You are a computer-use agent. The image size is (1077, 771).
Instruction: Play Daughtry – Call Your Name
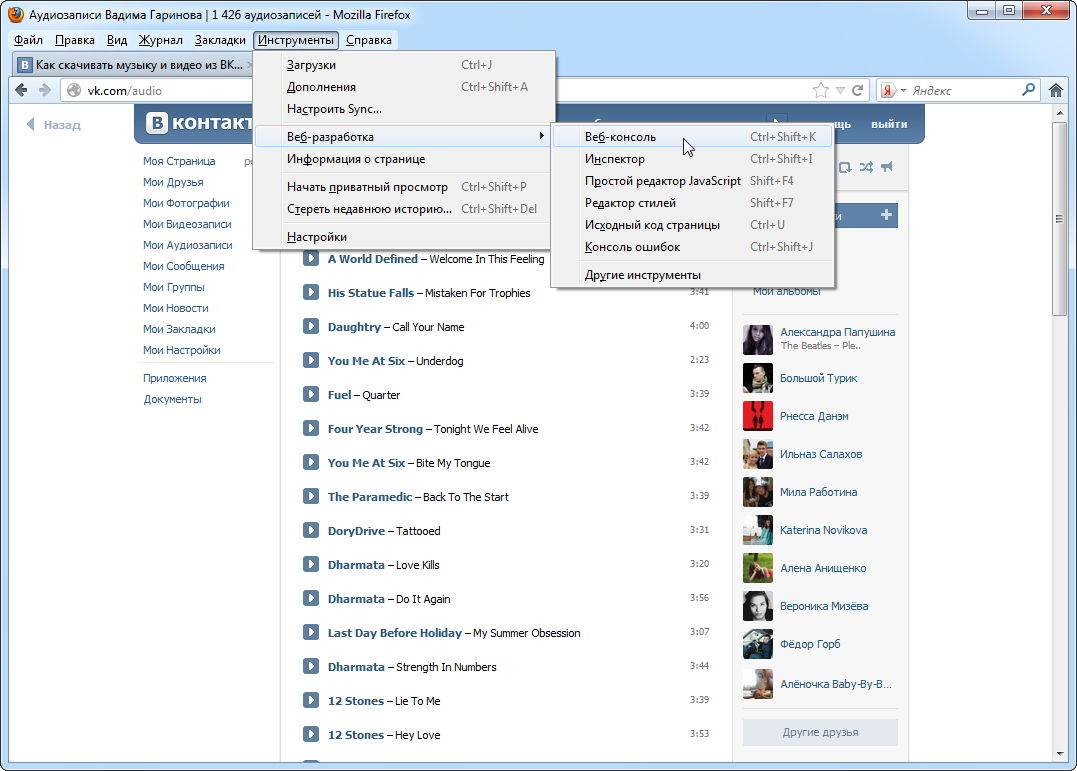(311, 326)
